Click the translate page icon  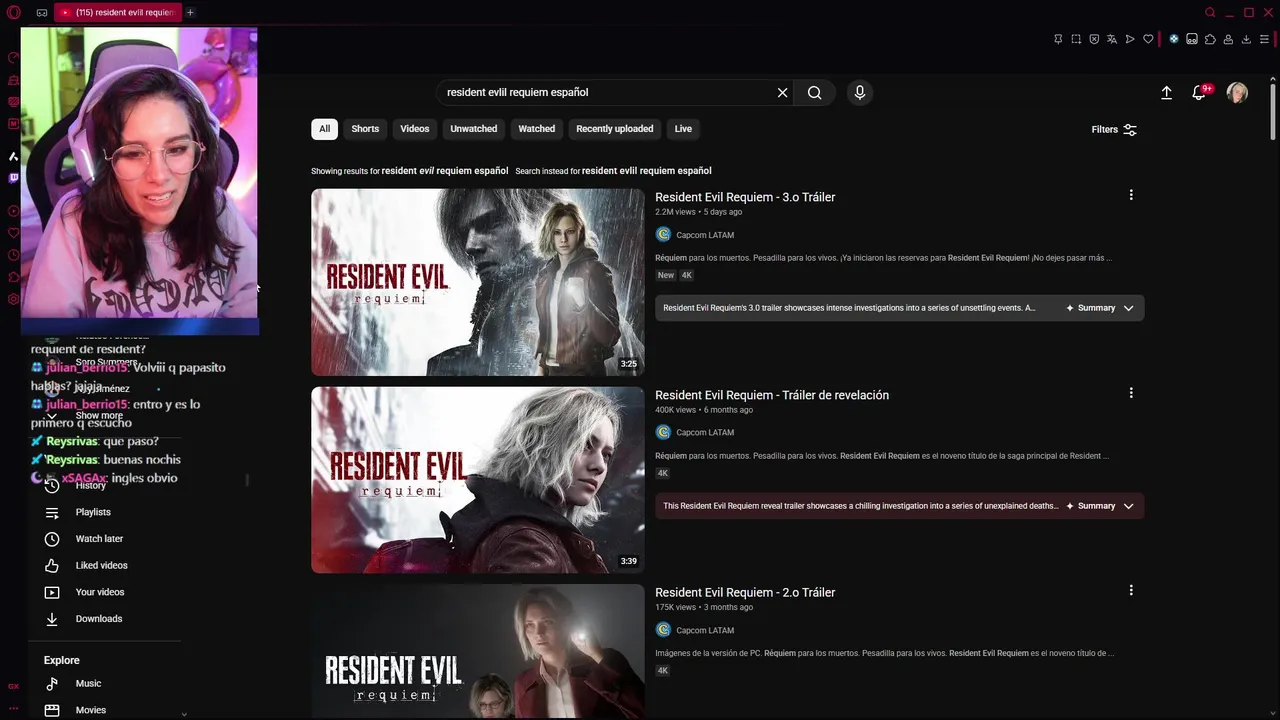1112,39
